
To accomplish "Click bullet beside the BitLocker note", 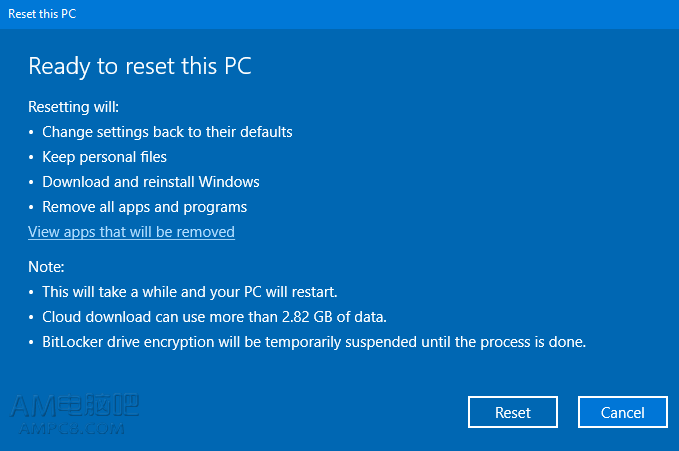I will pos(31,342).
